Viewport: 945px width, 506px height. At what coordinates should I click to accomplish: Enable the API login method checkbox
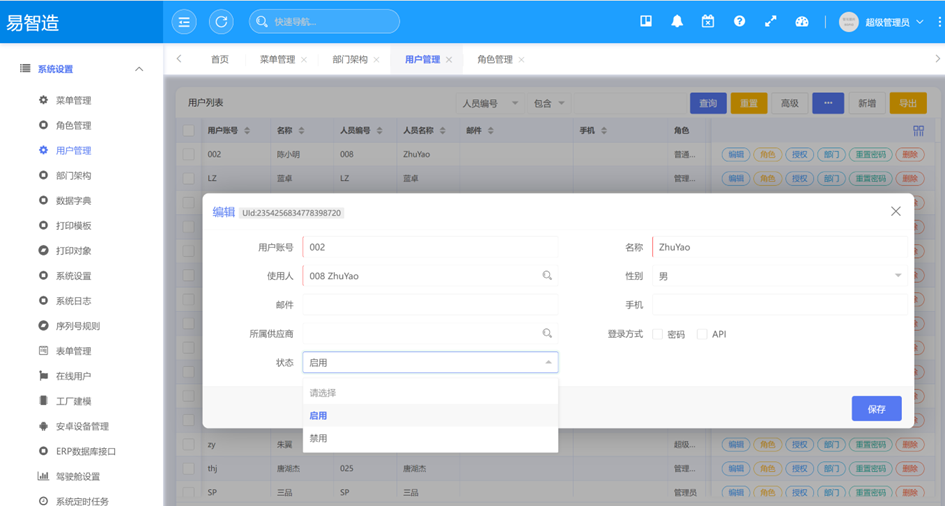(702, 334)
